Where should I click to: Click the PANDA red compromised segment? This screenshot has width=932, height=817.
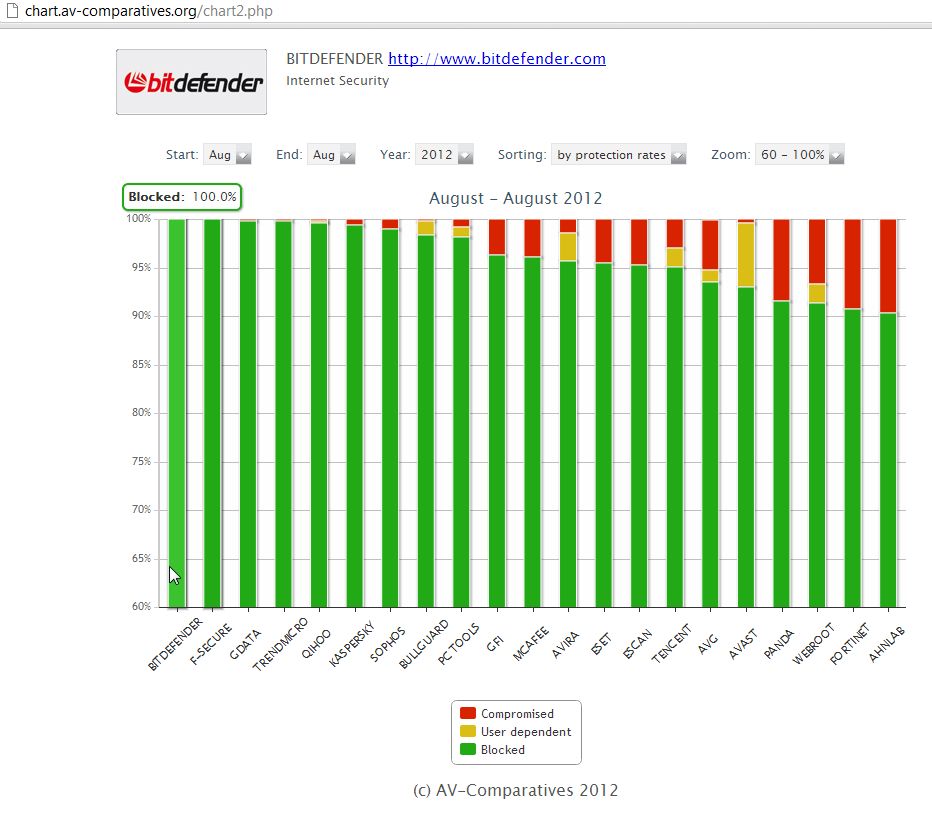[x=782, y=260]
